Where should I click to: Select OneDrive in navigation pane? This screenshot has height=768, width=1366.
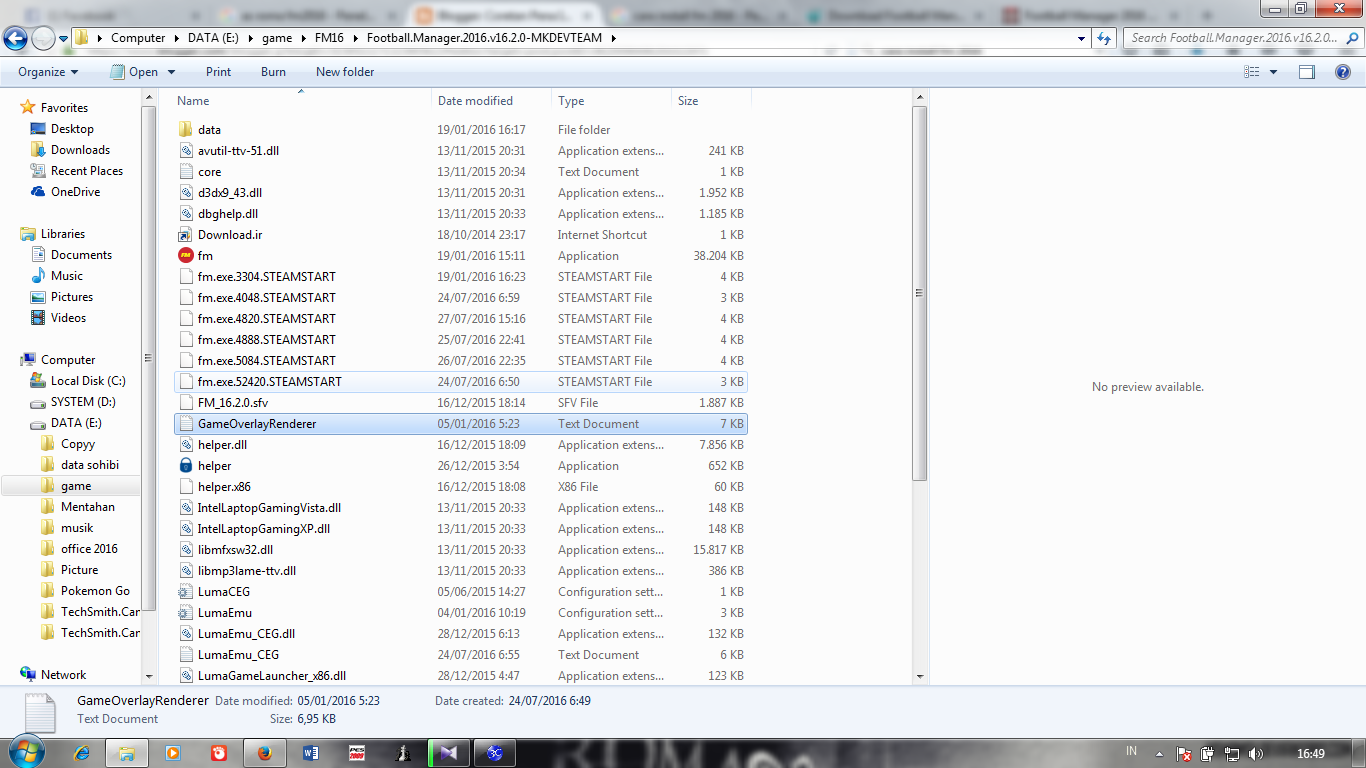coord(75,192)
